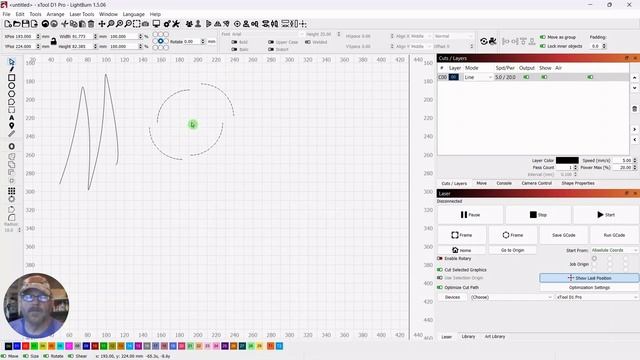The width and height of the screenshot is (640, 360).
Task: Click the Camera capture icon
Action: click(x=145, y=24)
